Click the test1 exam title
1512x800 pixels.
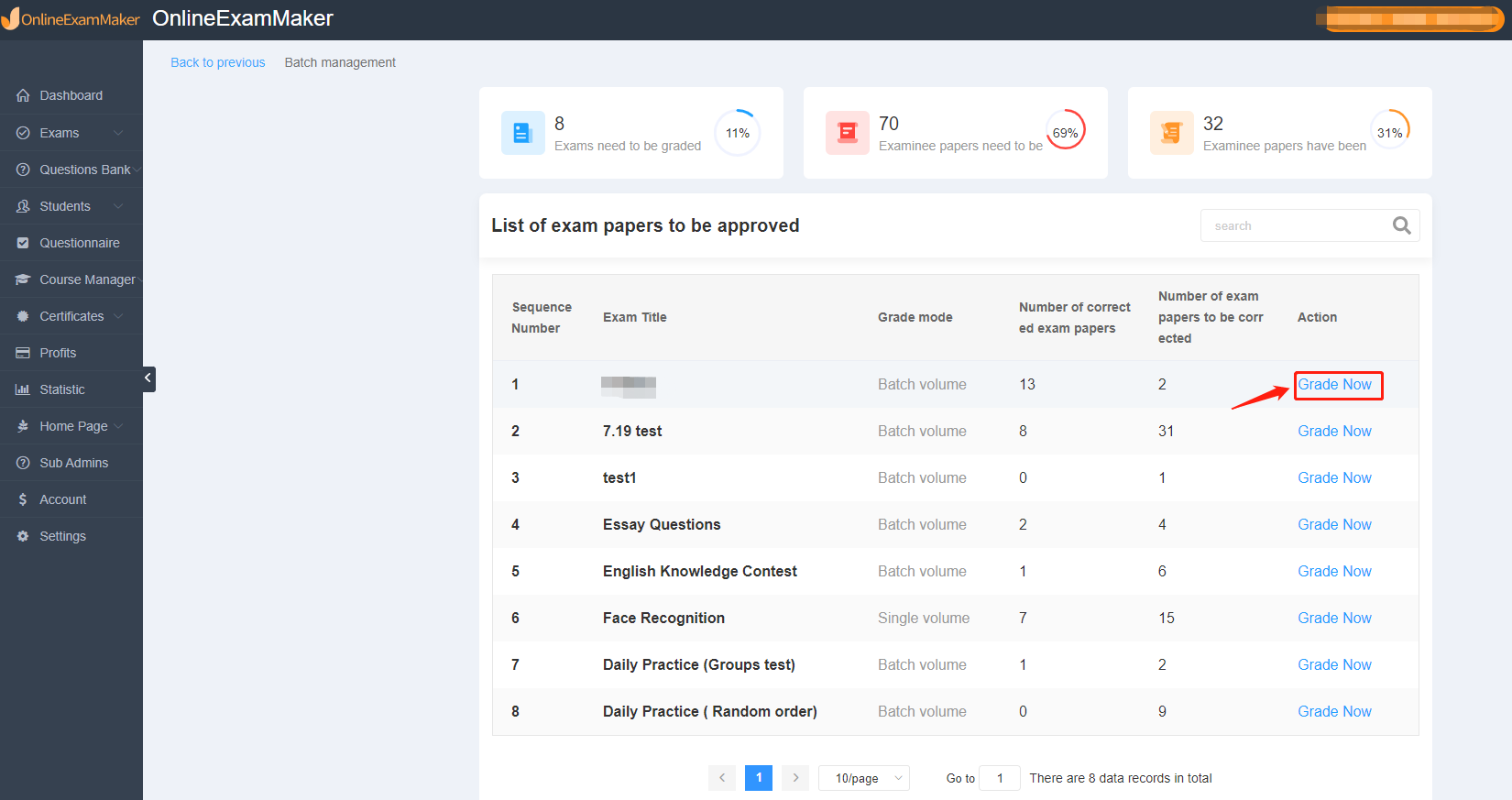pyautogui.click(x=619, y=477)
